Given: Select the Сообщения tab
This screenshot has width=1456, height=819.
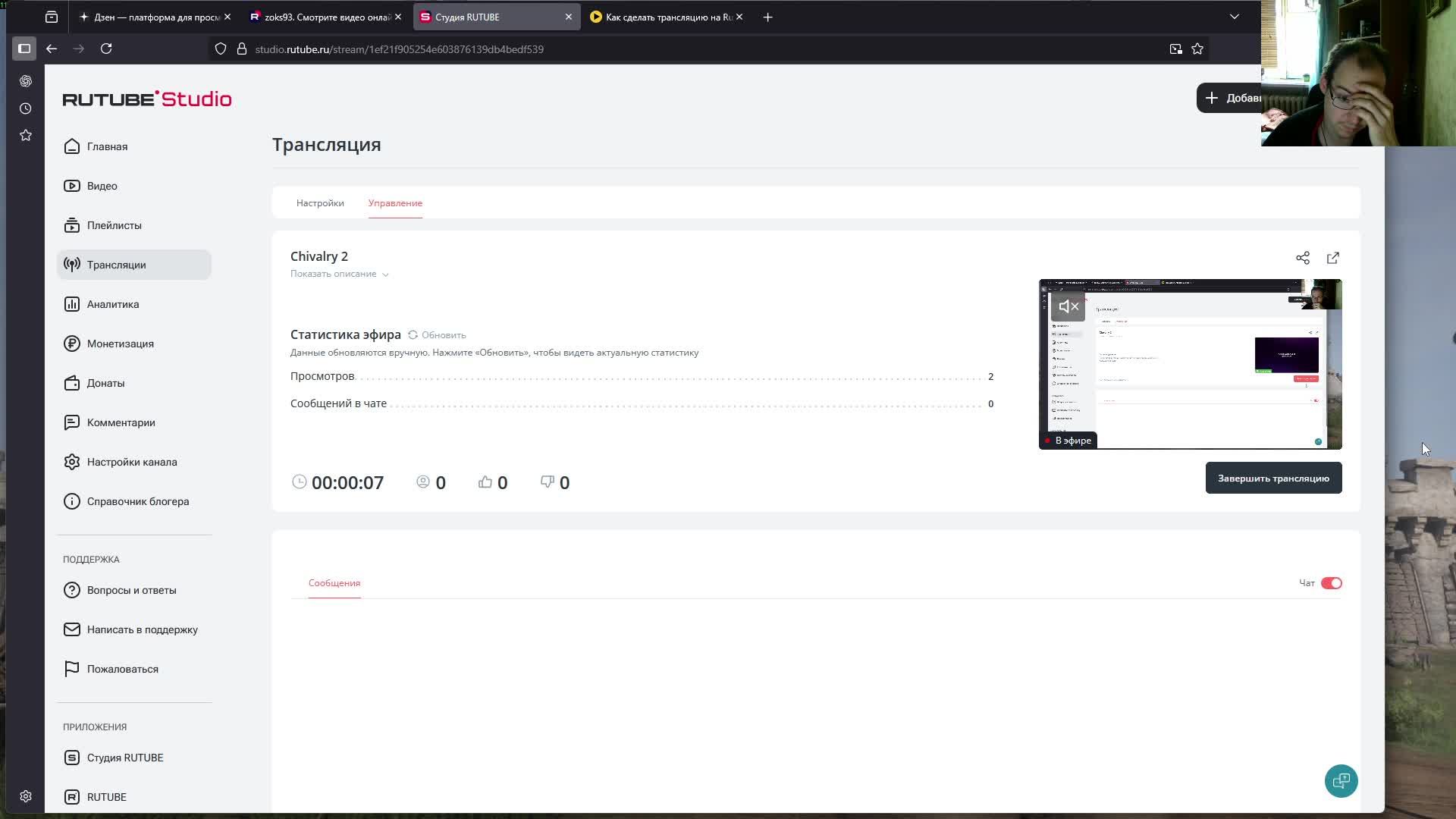Looking at the screenshot, I should click(x=334, y=583).
